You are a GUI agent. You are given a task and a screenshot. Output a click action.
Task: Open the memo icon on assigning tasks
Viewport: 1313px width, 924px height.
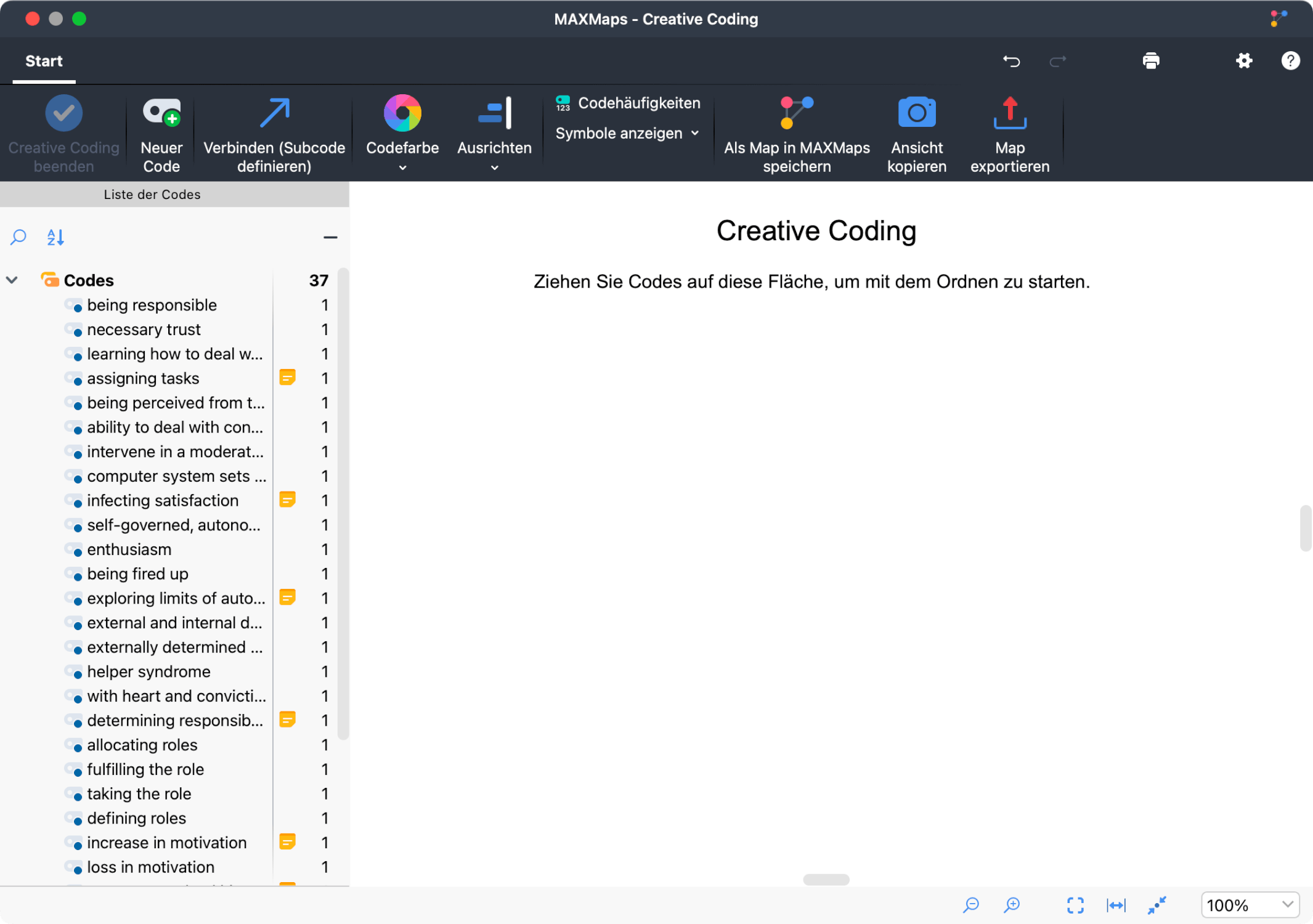point(287,378)
